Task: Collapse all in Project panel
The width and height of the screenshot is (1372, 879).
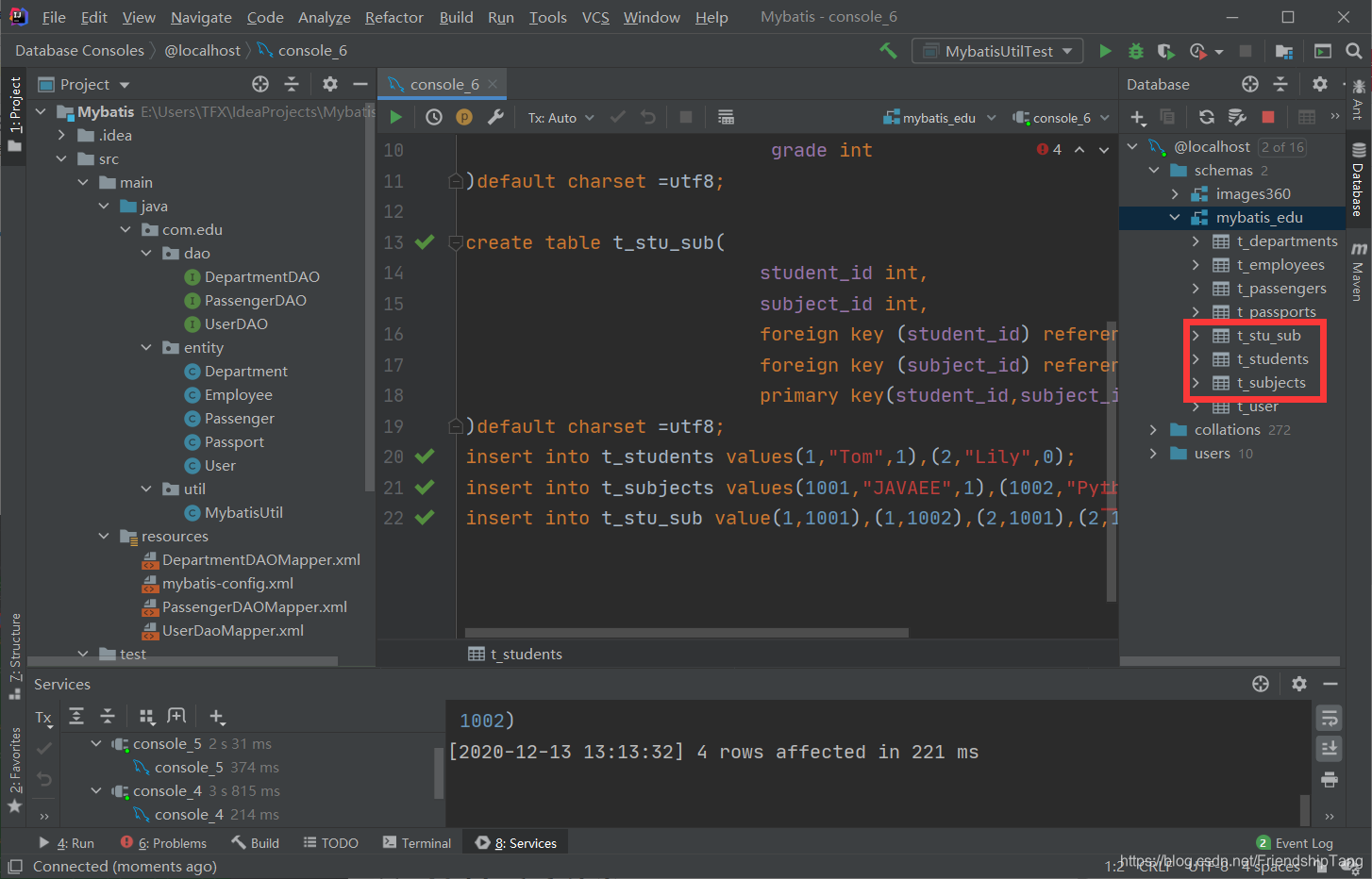Action: coord(292,84)
